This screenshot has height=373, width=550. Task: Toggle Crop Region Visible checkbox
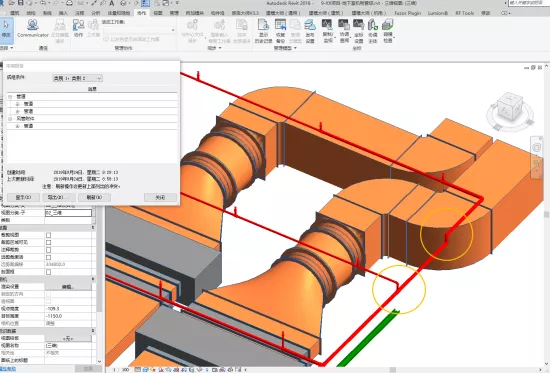coord(48,242)
